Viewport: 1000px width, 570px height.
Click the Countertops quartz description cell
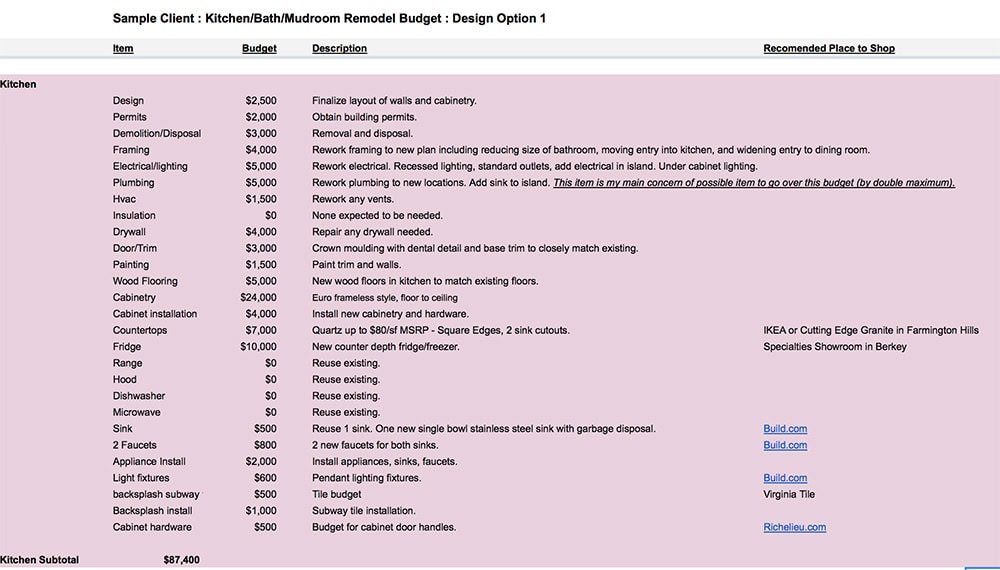pos(440,330)
